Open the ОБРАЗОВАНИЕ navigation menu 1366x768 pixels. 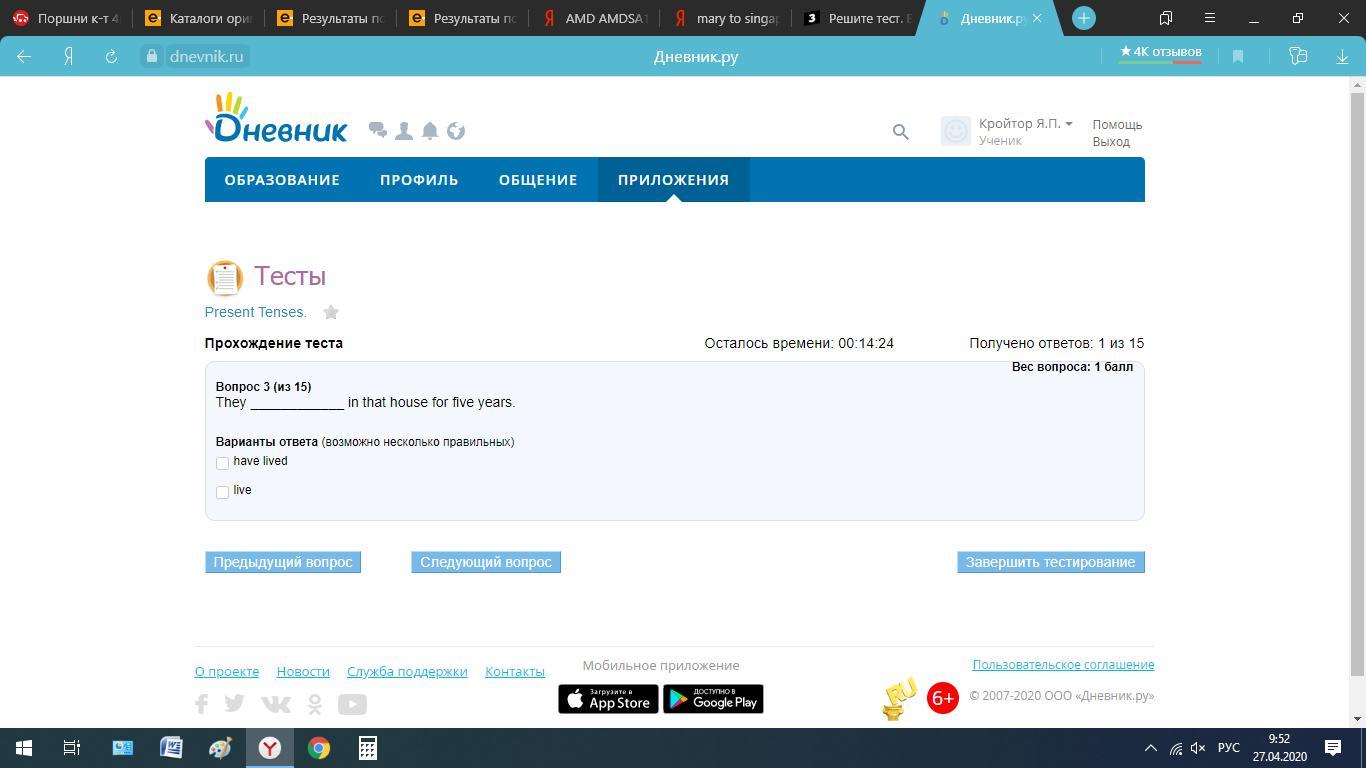pyautogui.click(x=282, y=180)
